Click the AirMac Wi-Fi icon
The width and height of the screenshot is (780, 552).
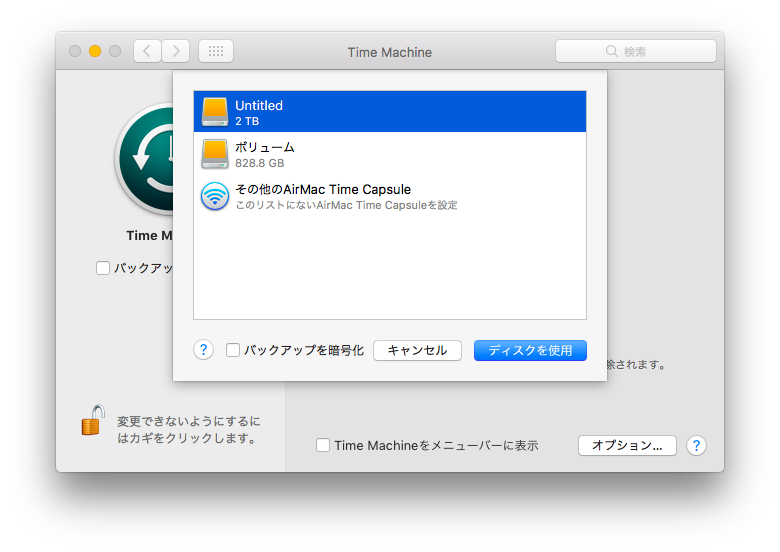click(x=215, y=196)
